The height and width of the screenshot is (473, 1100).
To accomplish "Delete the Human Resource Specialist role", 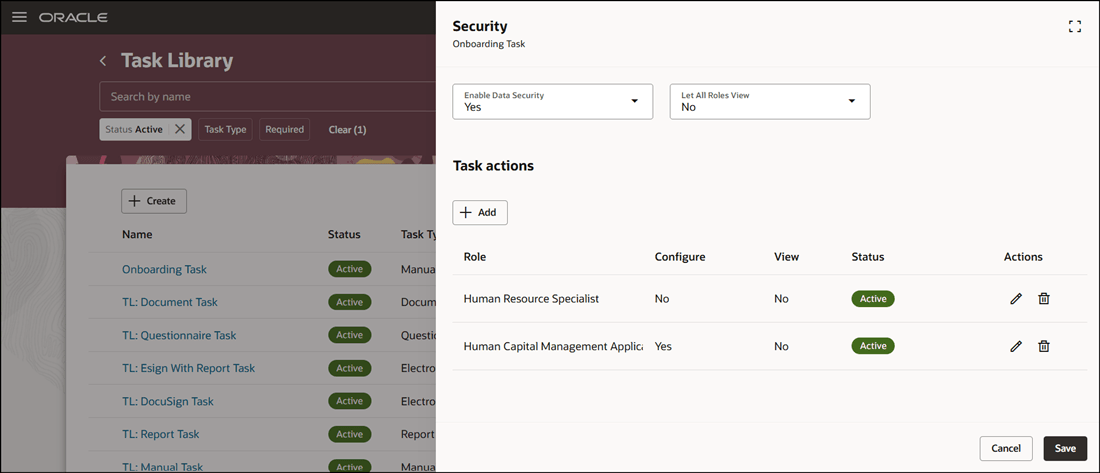I will [1044, 299].
